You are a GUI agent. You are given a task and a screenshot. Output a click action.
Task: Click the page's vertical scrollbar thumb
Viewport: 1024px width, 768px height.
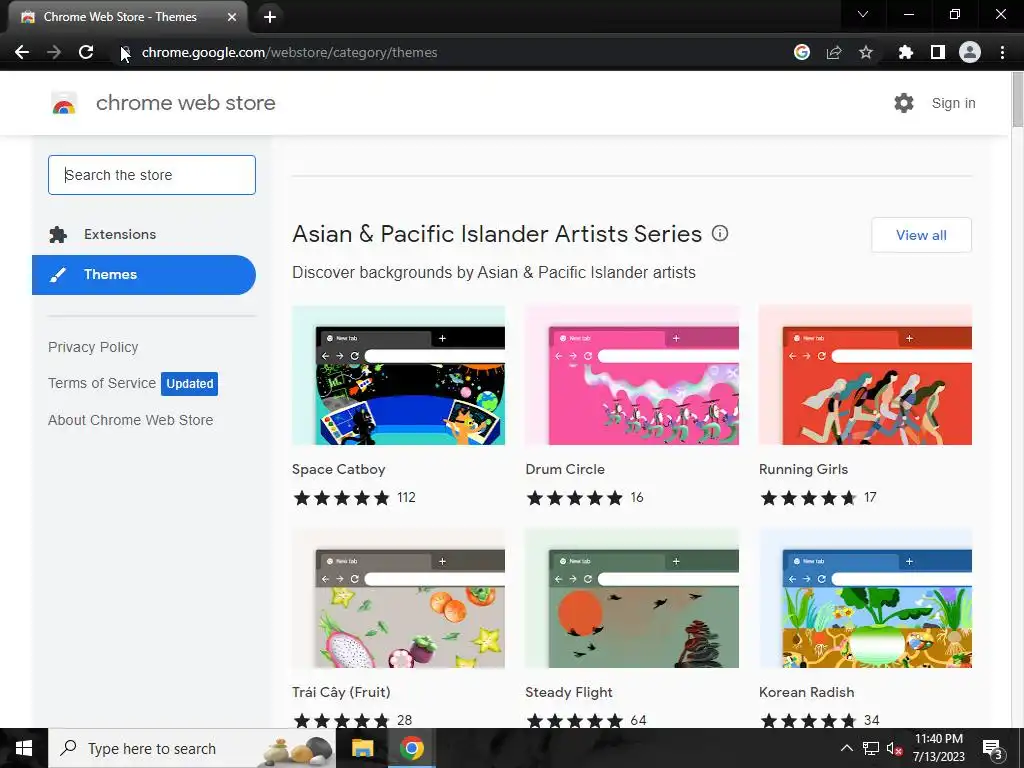pos(1017,101)
